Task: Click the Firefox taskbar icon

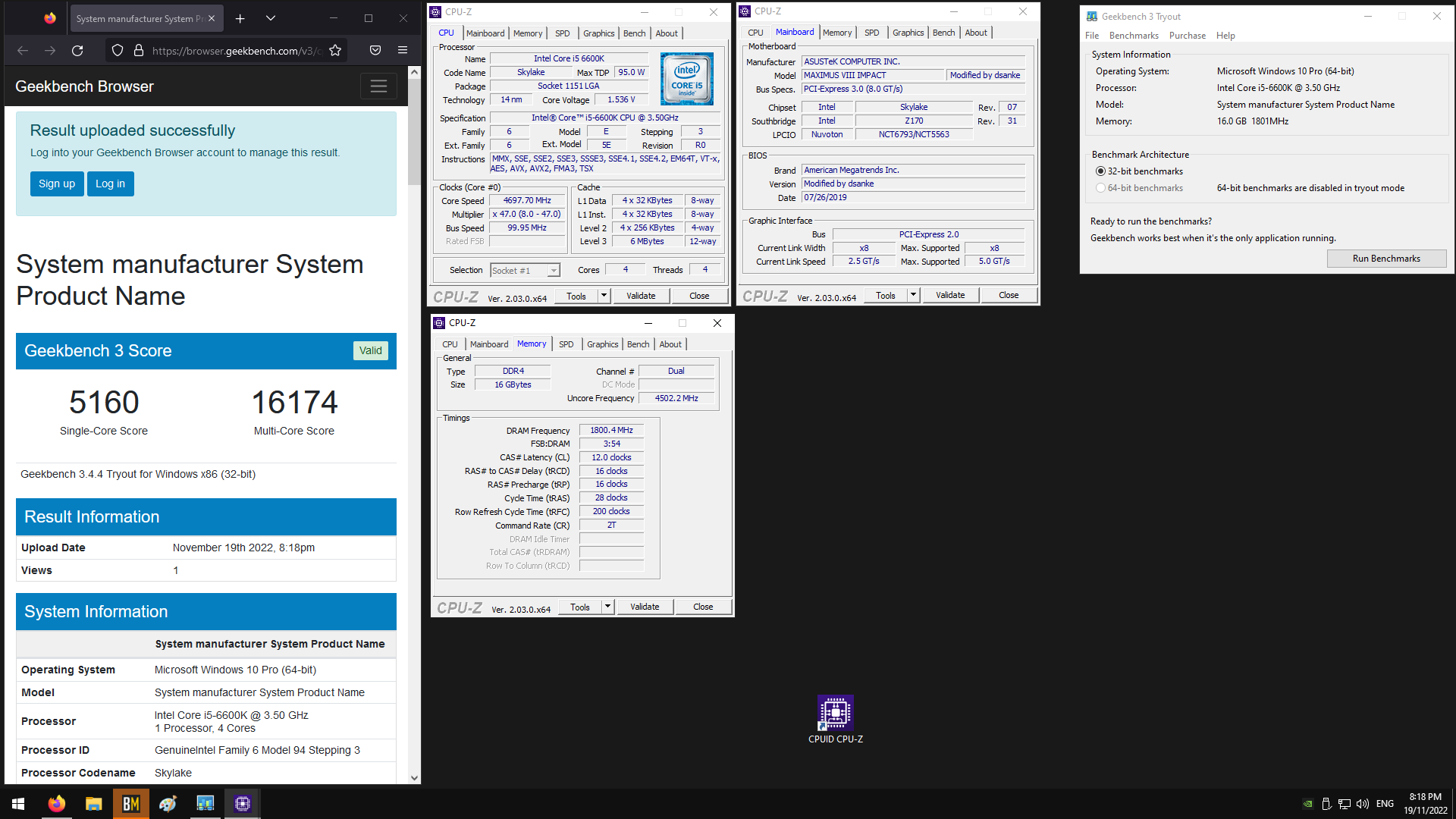Action: point(57,804)
